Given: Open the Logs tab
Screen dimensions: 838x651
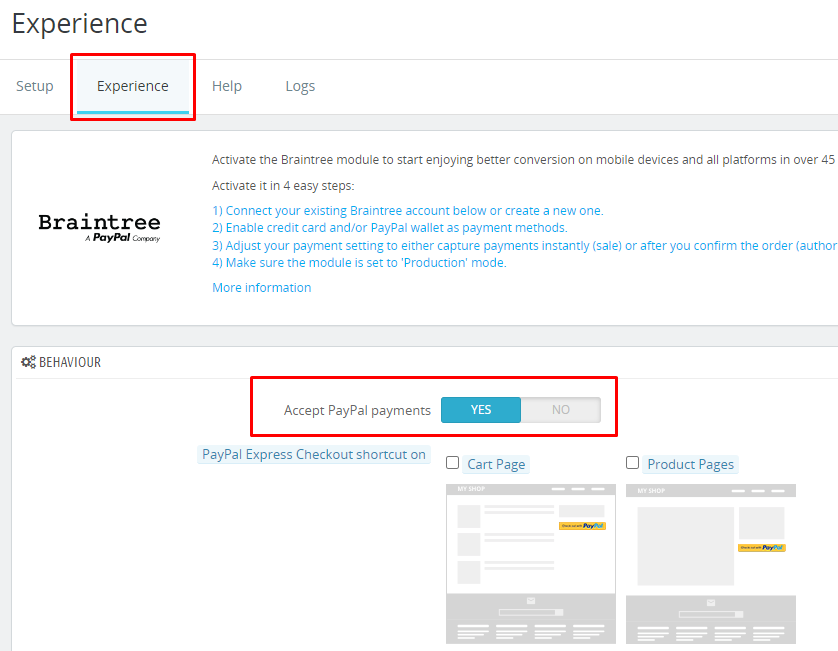Looking at the screenshot, I should [300, 86].
